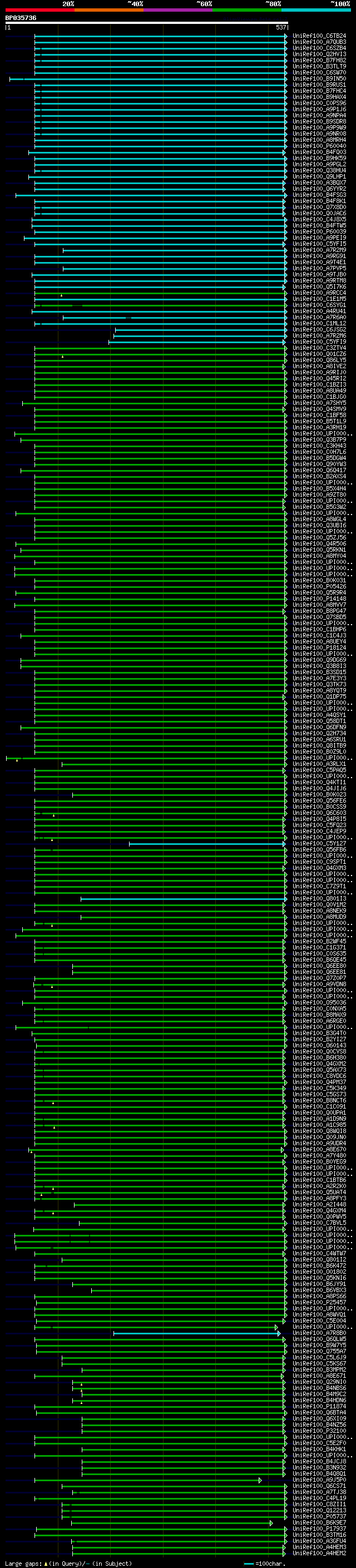Pick hit label UniRef100_A7R8B0
Screen dimensions: 356x1568
319,1333
